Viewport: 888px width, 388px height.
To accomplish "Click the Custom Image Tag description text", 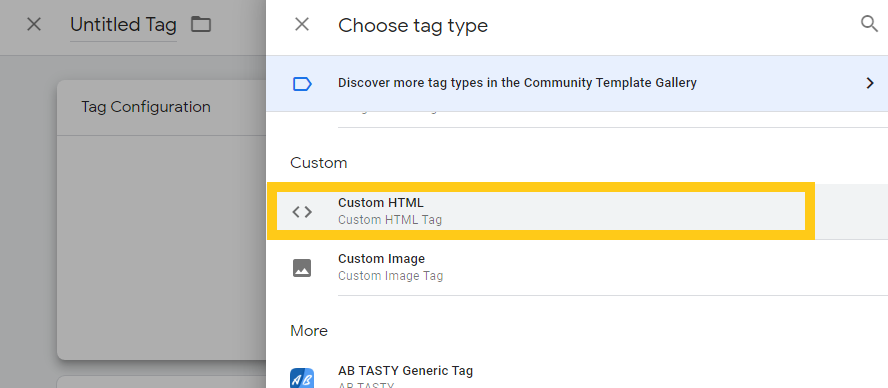I will (x=390, y=276).
